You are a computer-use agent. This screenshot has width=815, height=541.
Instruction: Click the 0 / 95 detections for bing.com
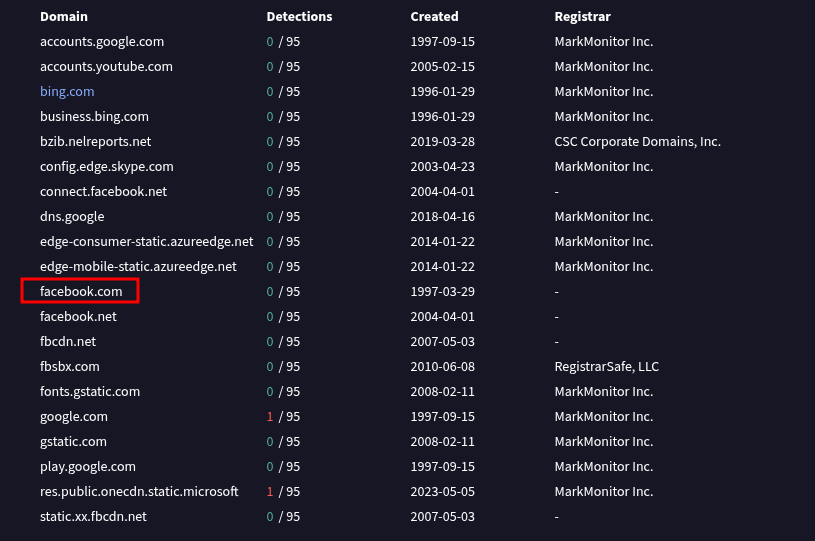click(x=283, y=91)
